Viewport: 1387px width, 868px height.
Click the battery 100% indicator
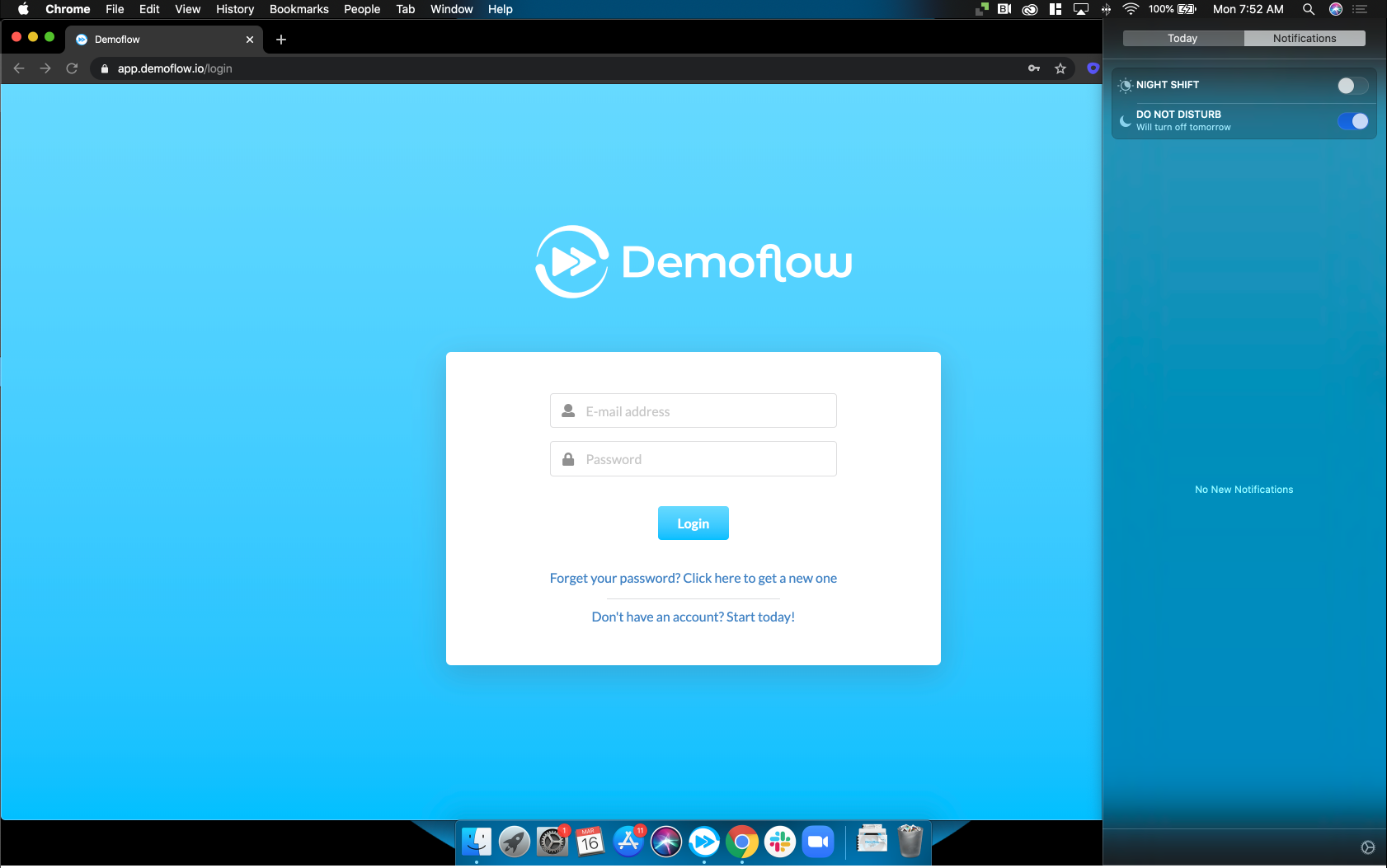tap(1172, 9)
